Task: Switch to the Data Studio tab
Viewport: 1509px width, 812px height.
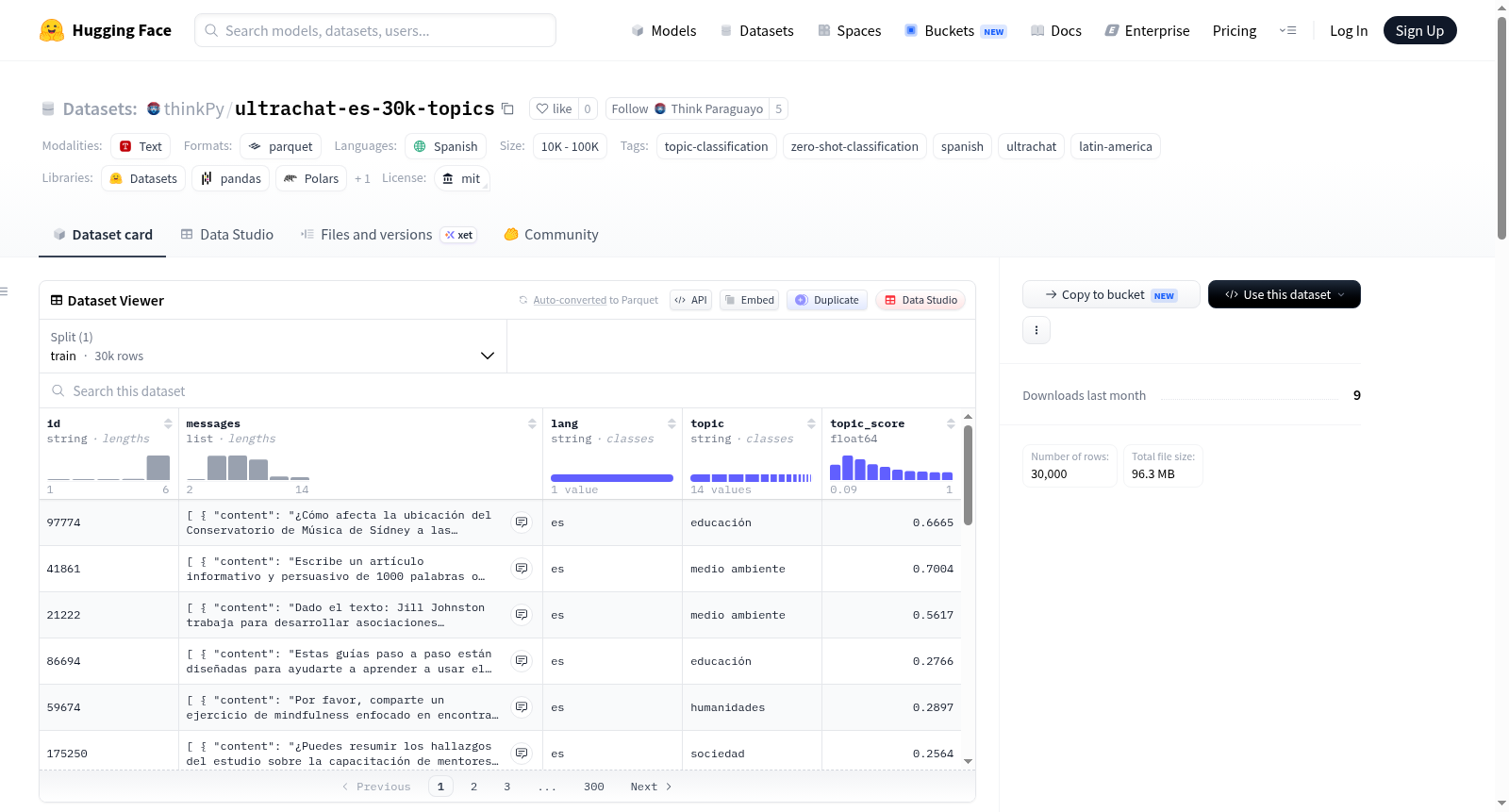Action: click(x=226, y=235)
